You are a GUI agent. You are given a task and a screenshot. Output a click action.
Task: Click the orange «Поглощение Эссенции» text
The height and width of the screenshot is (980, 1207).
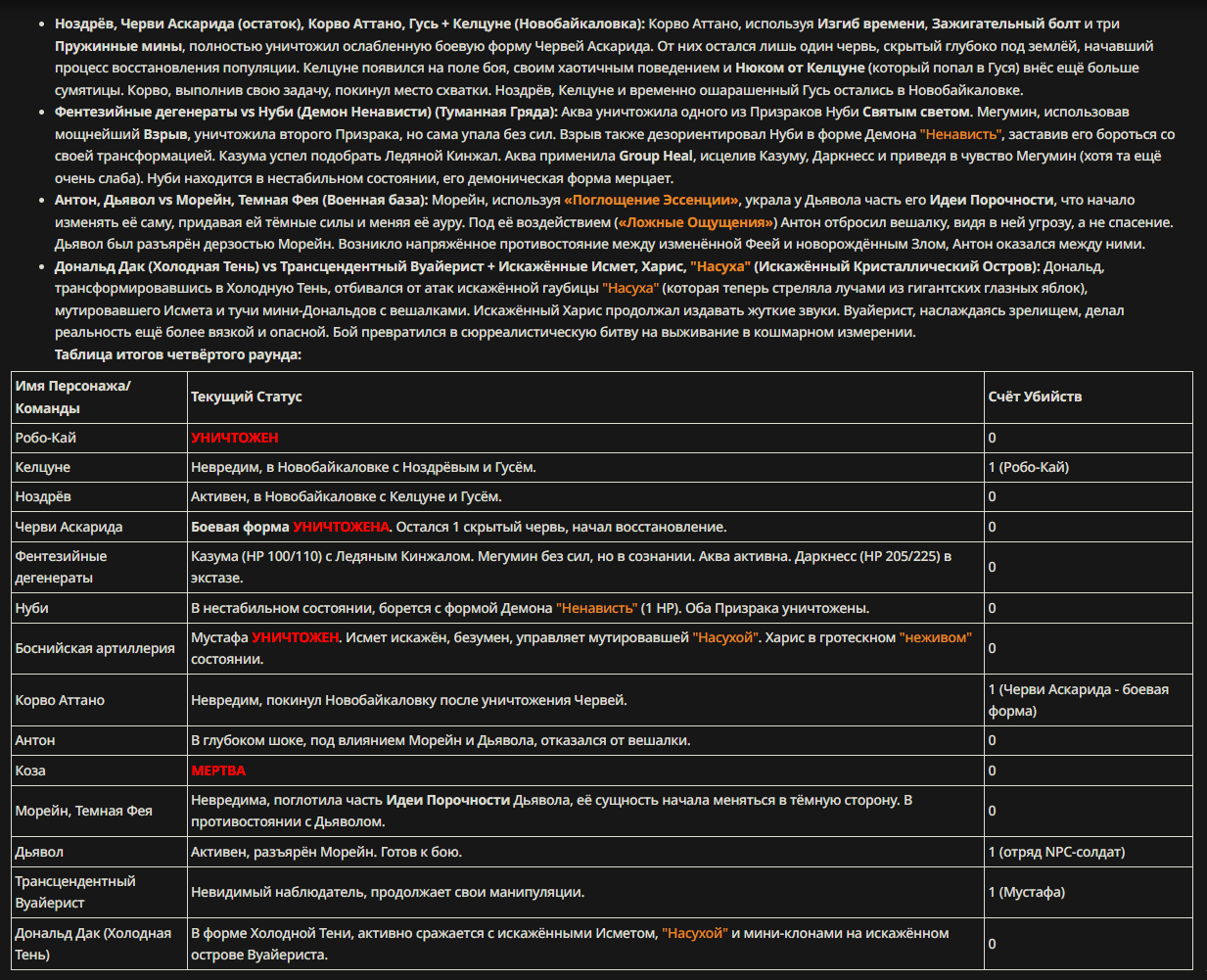[x=652, y=200]
